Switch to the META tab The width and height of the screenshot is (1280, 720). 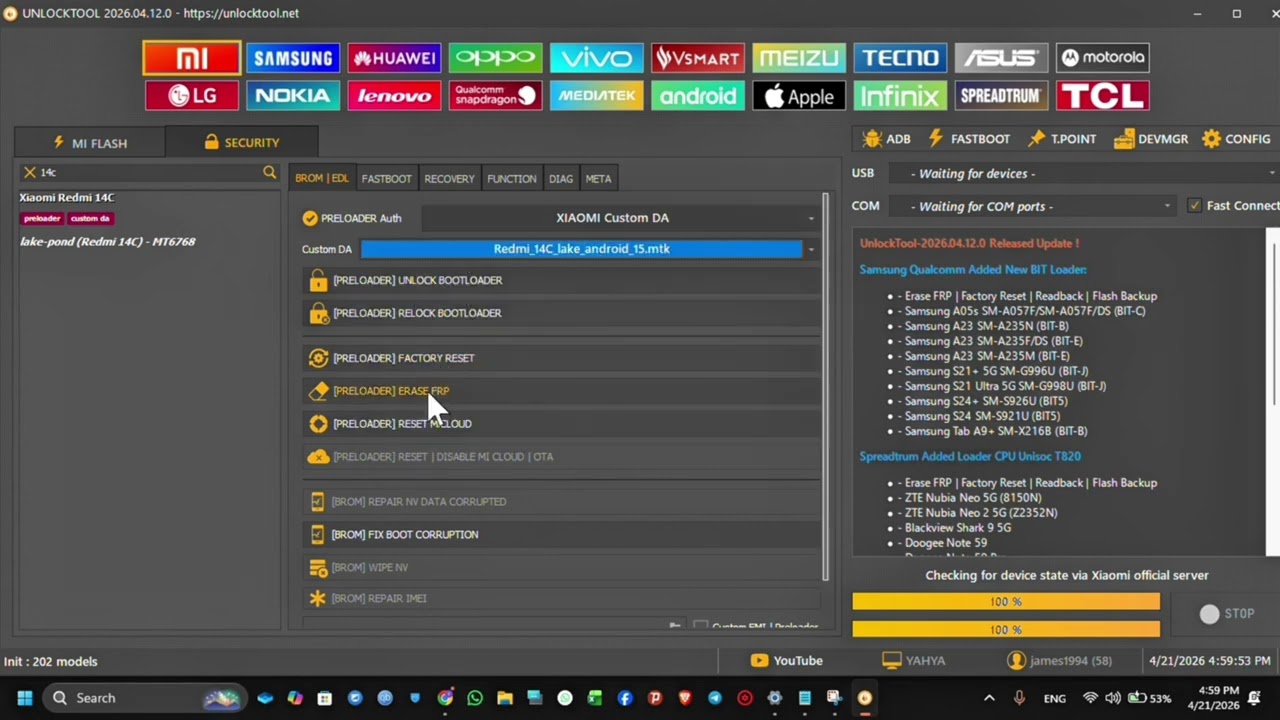(x=598, y=179)
